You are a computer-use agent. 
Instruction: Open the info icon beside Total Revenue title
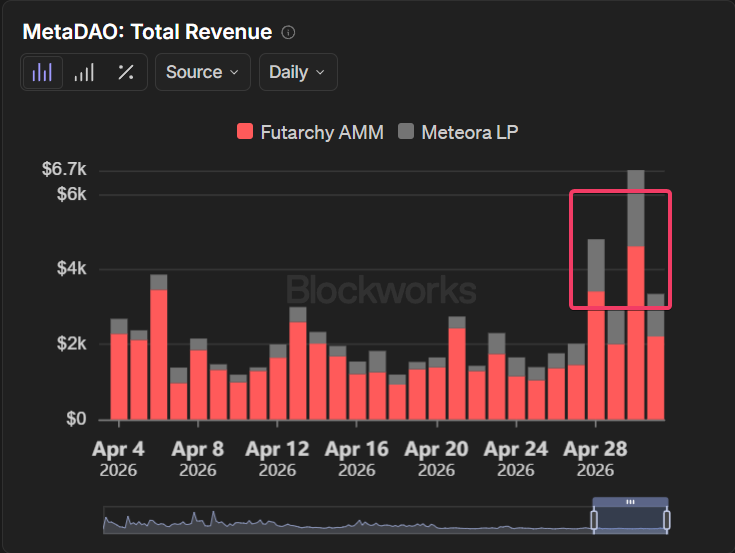[288, 32]
